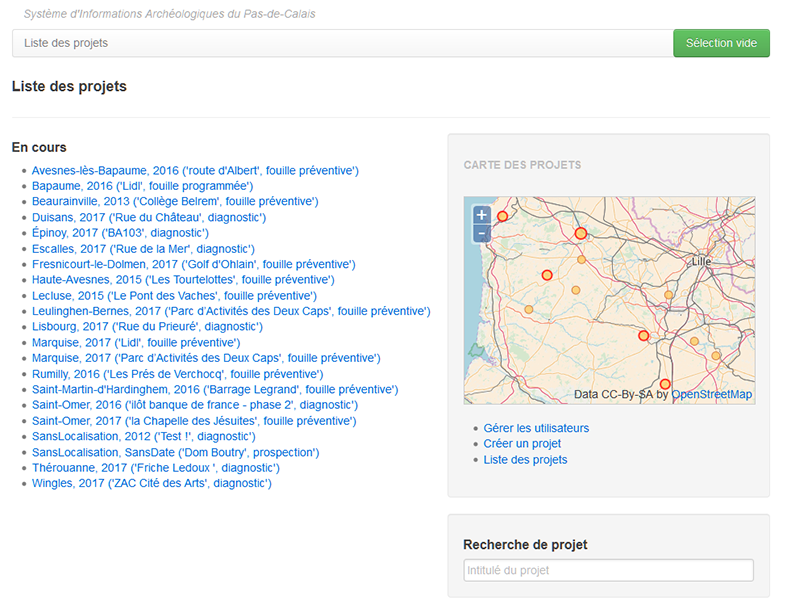Open SansLocalisation SansDate Dom Boutry project
Screen dimensions: 787x613
tap(176, 453)
